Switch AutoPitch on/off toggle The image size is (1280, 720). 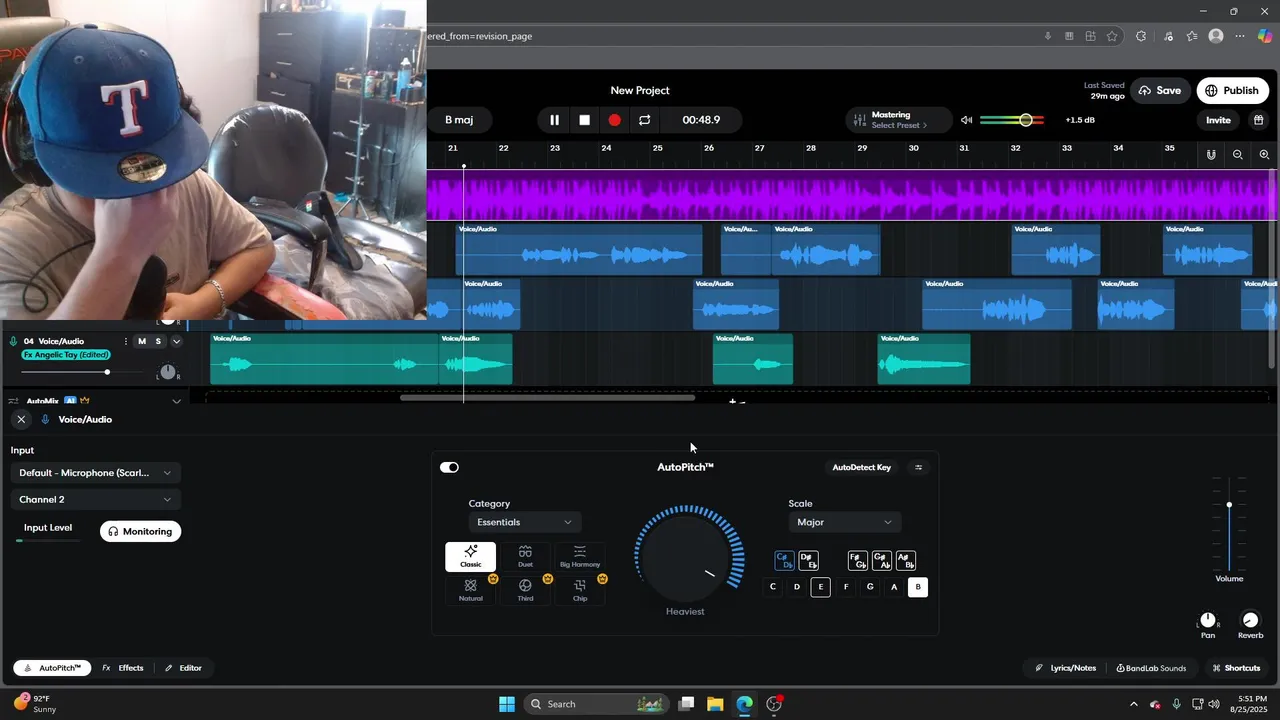[x=449, y=467]
